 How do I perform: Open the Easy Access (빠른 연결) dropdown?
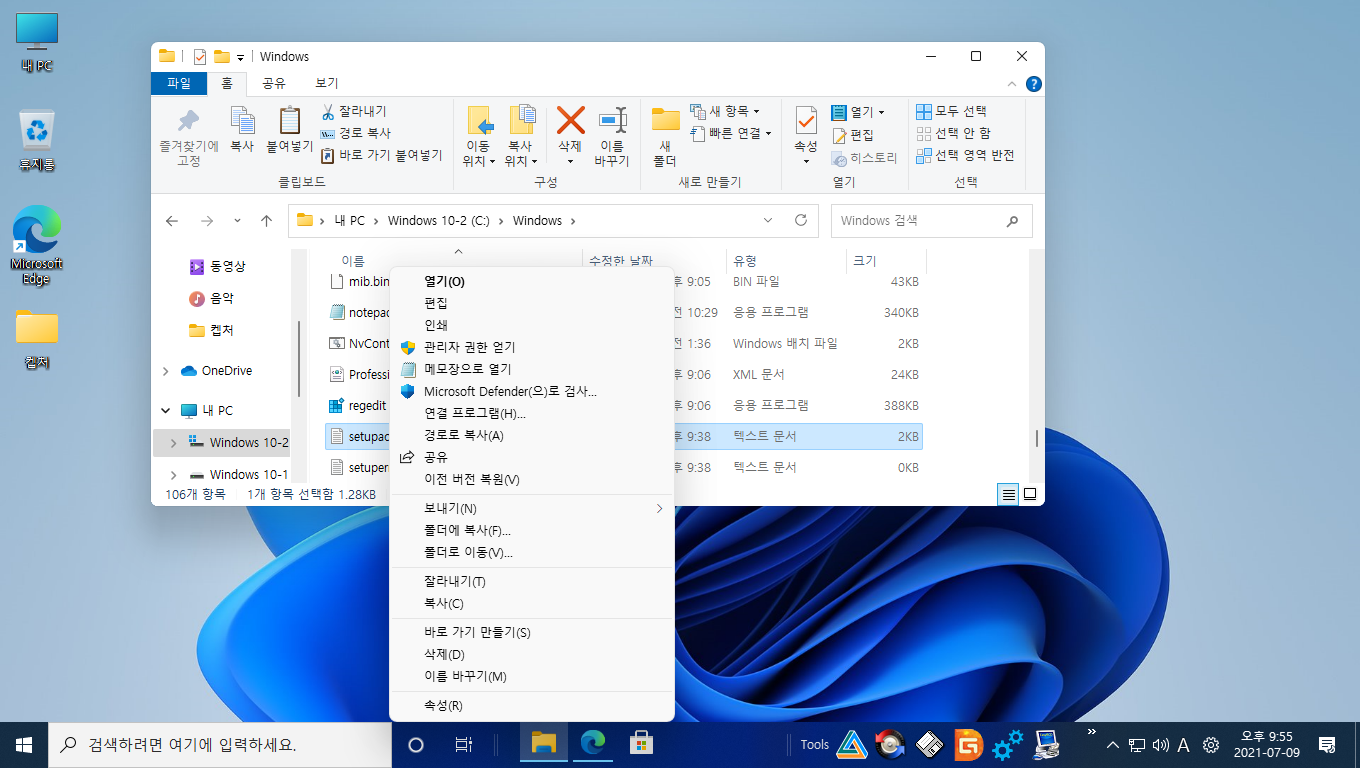click(x=731, y=133)
